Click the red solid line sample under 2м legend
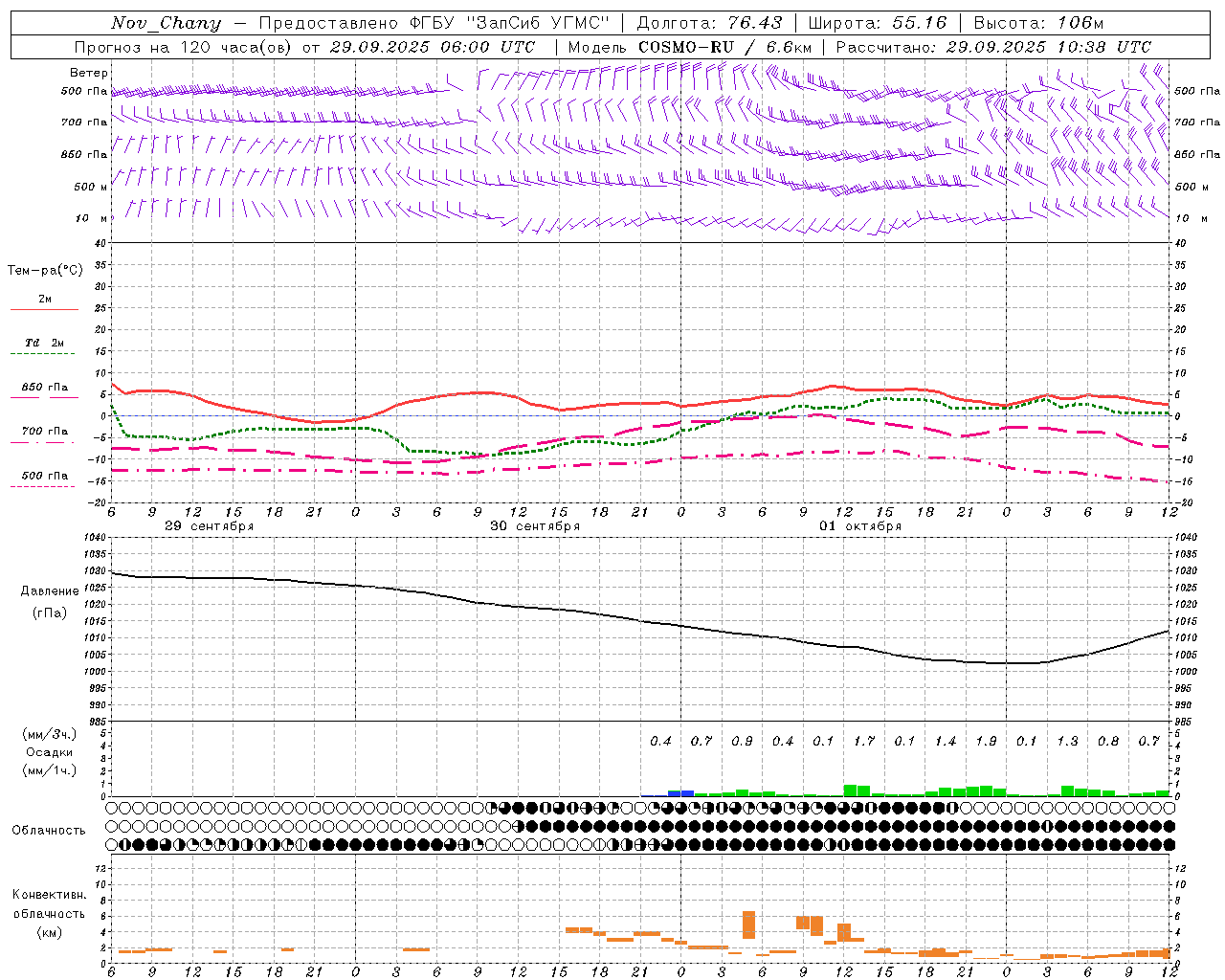This screenshot has height=980, width=1225. pos(45,310)
